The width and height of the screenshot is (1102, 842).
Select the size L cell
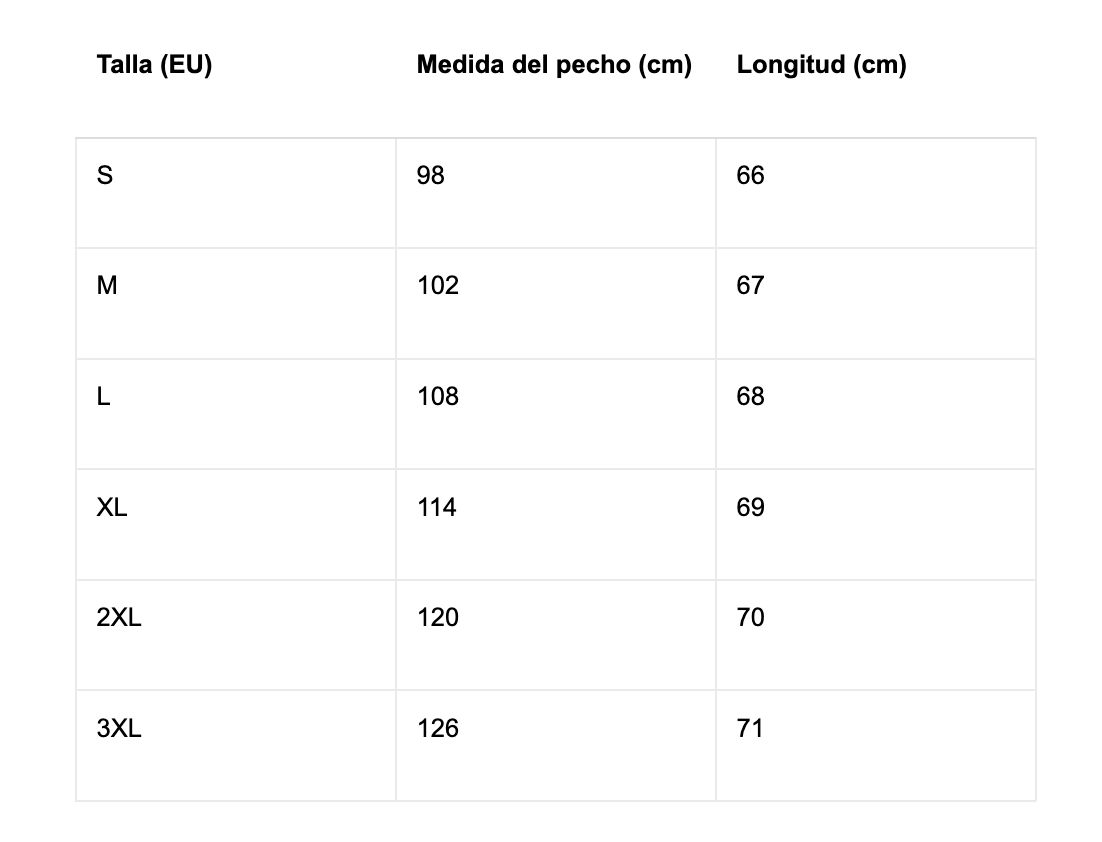click(x=104, y=397)
